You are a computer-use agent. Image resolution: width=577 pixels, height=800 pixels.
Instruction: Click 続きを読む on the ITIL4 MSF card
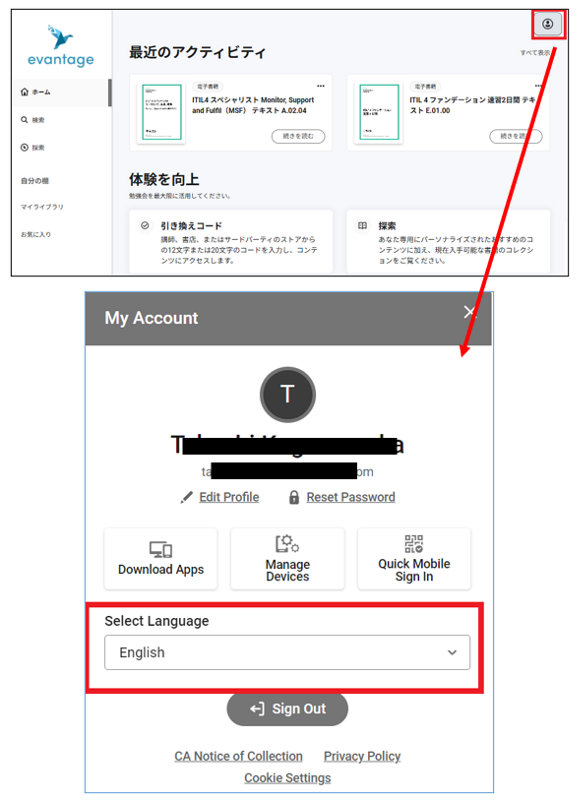pos(298,136)
